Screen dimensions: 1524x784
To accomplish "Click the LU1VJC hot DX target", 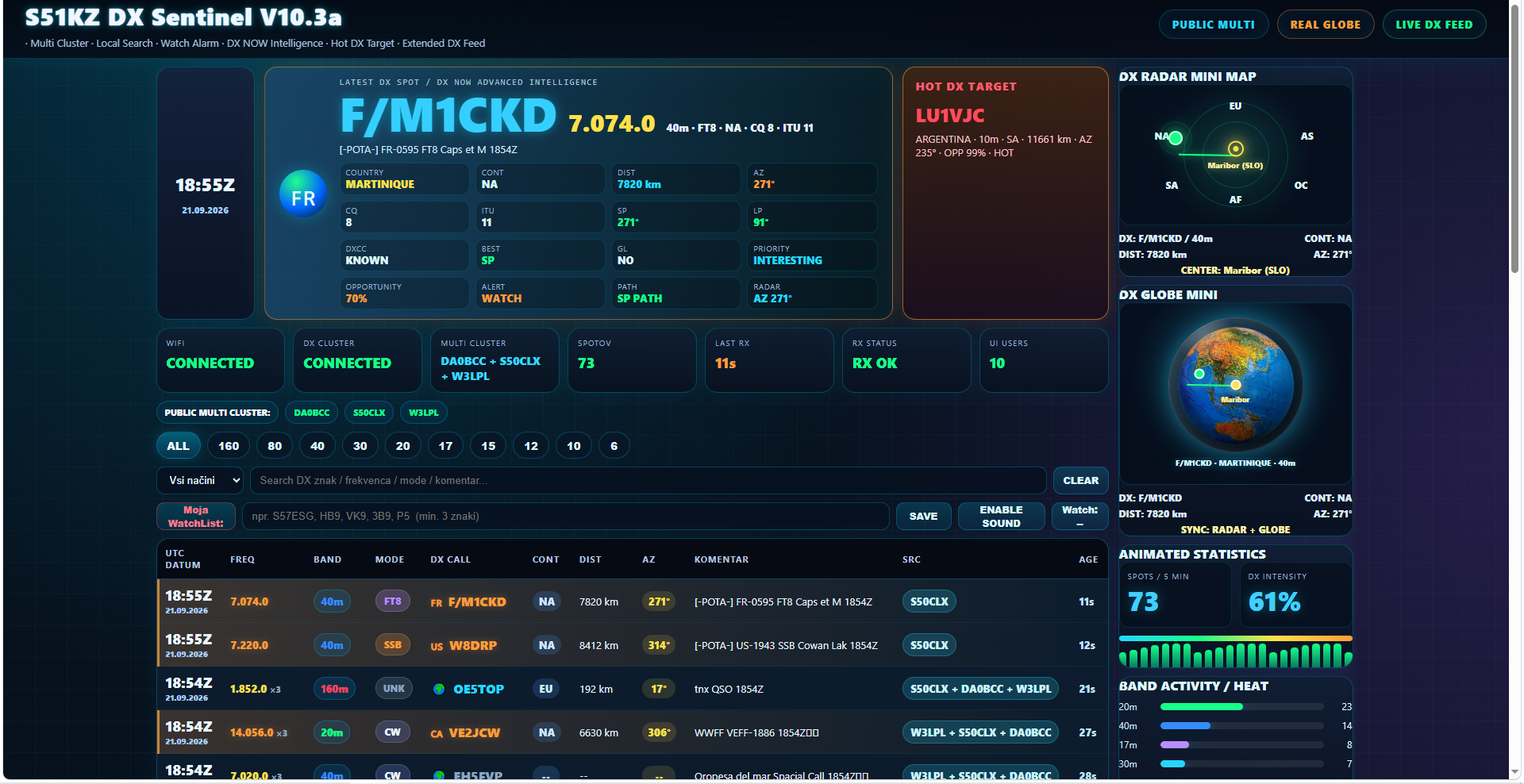I will pos(950,116).
